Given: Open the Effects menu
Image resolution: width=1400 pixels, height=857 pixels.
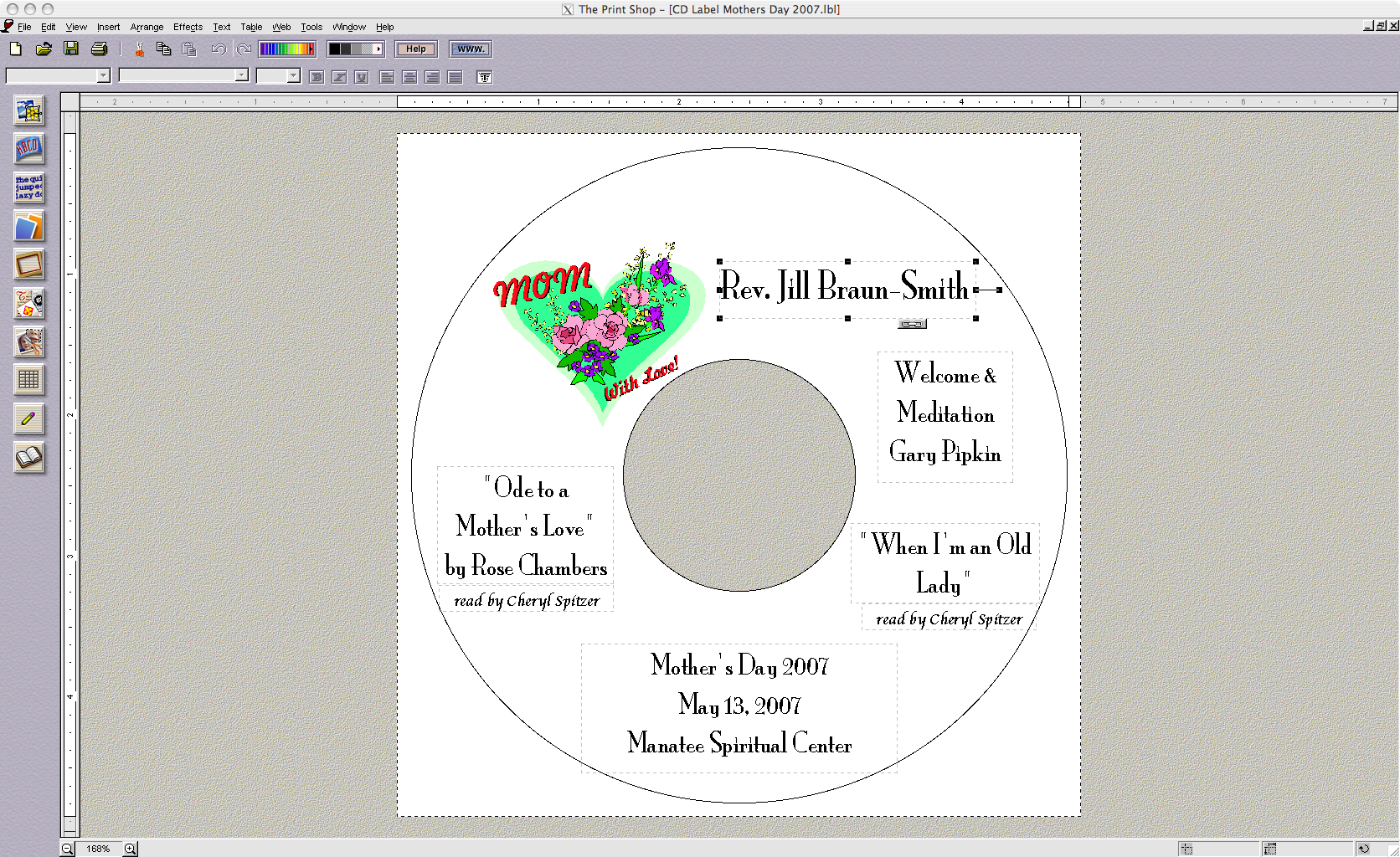Looking at the screenshot, I should coord(188,26).
